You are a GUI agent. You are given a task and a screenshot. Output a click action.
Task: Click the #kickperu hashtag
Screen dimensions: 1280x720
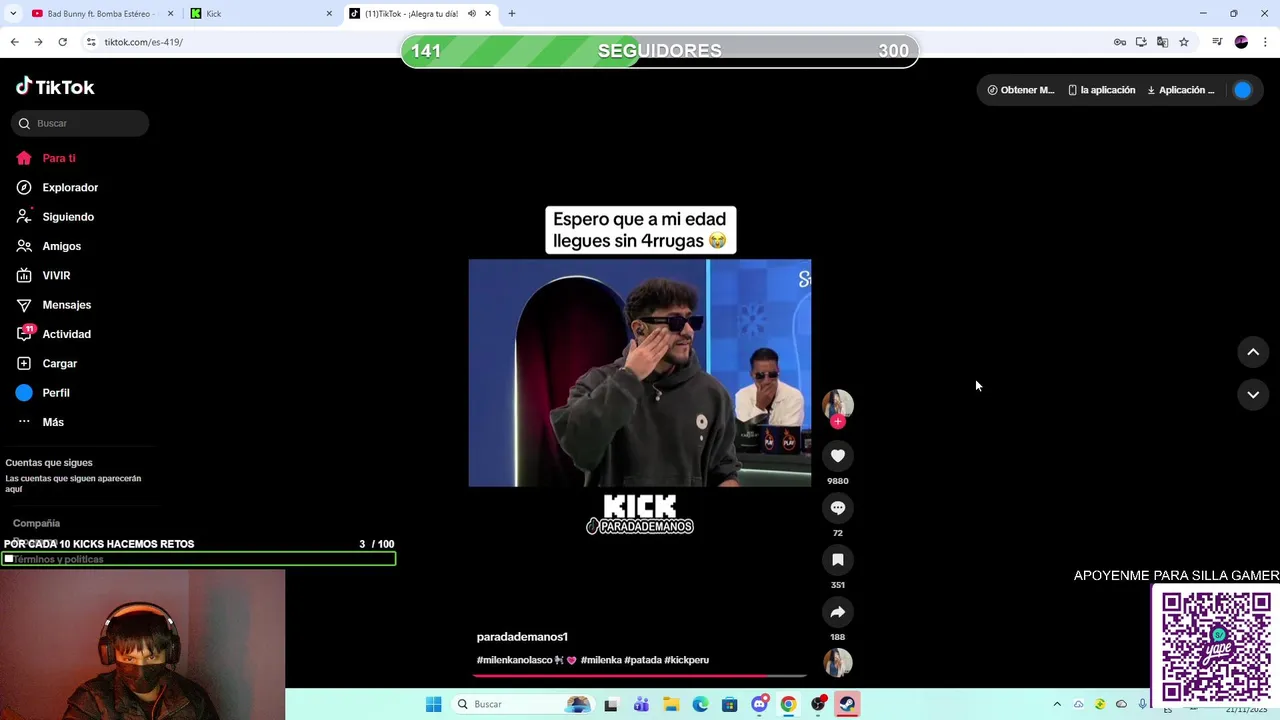click(x=686, y=660)
